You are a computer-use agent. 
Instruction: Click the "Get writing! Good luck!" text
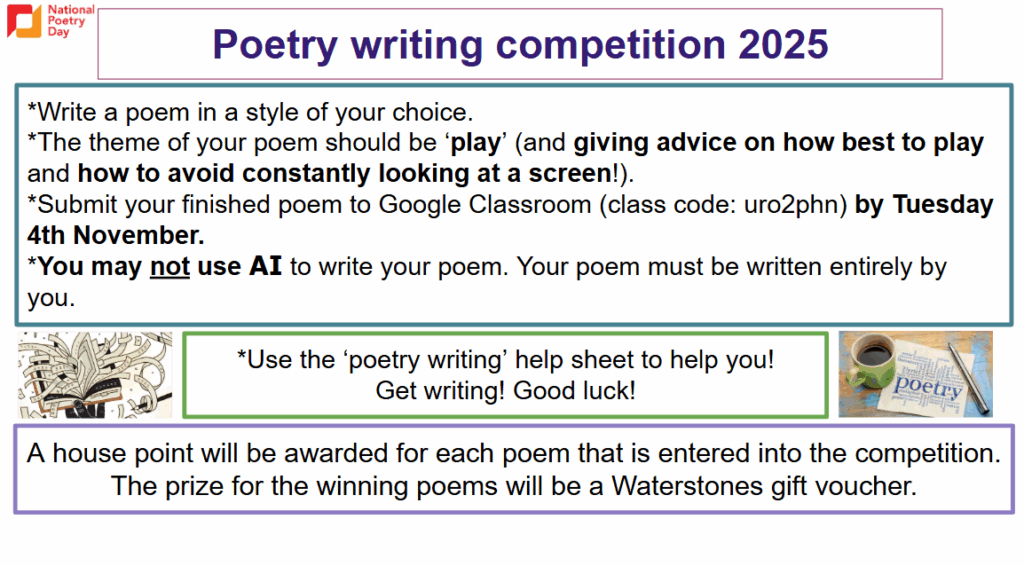505,391
